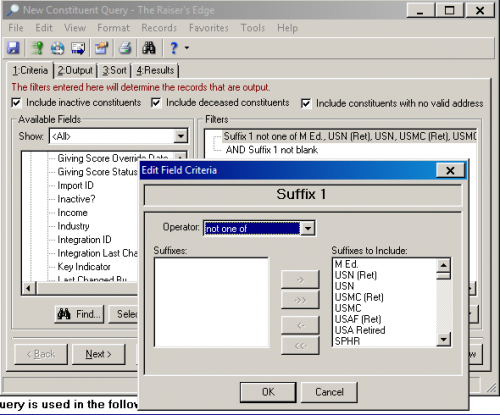Select filter 'AND Suffix 1 not blank'
Image resolution: width=500 pixels, height=415 pixels.
point(272,150)
